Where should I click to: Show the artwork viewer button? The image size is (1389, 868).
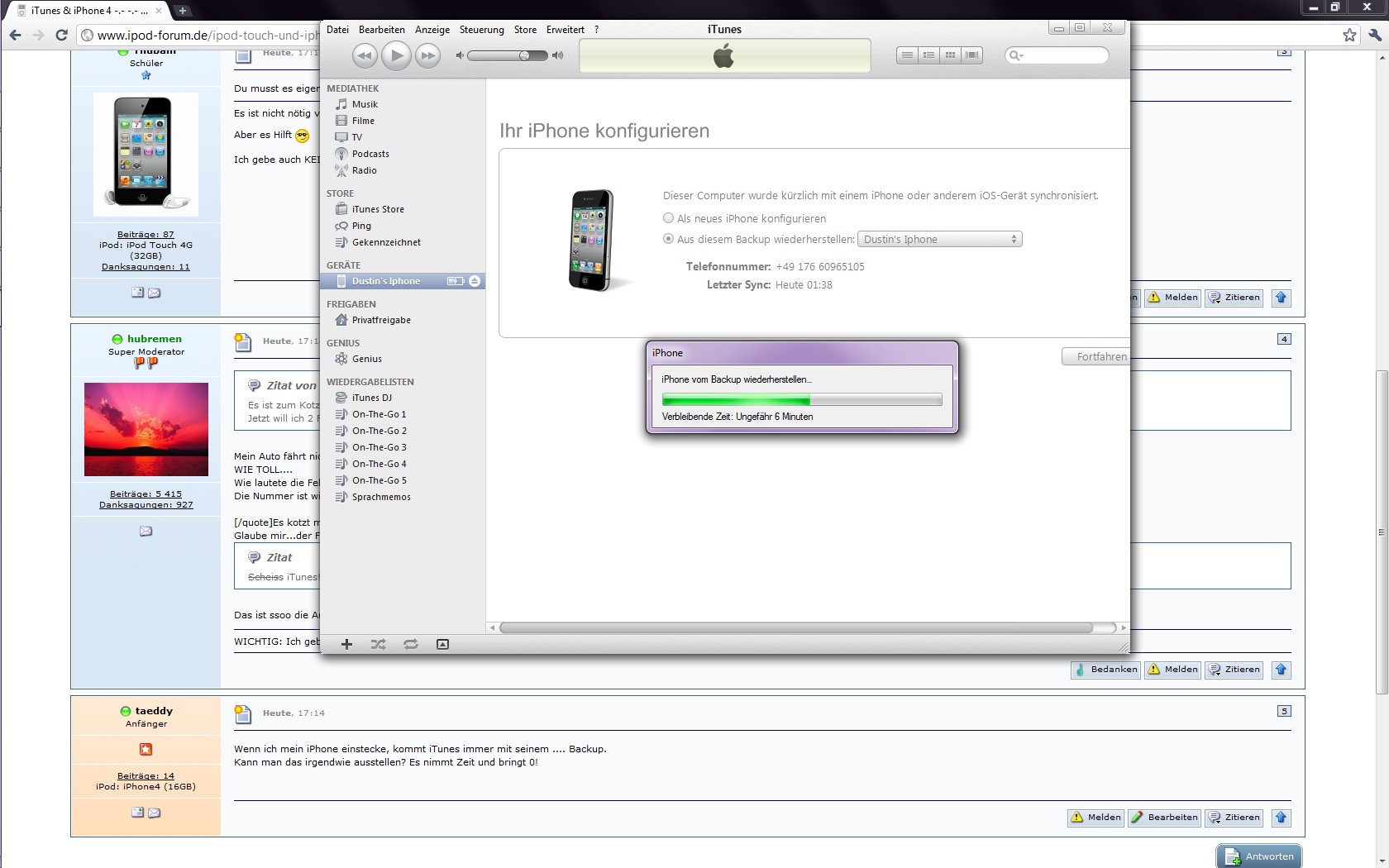442,644
